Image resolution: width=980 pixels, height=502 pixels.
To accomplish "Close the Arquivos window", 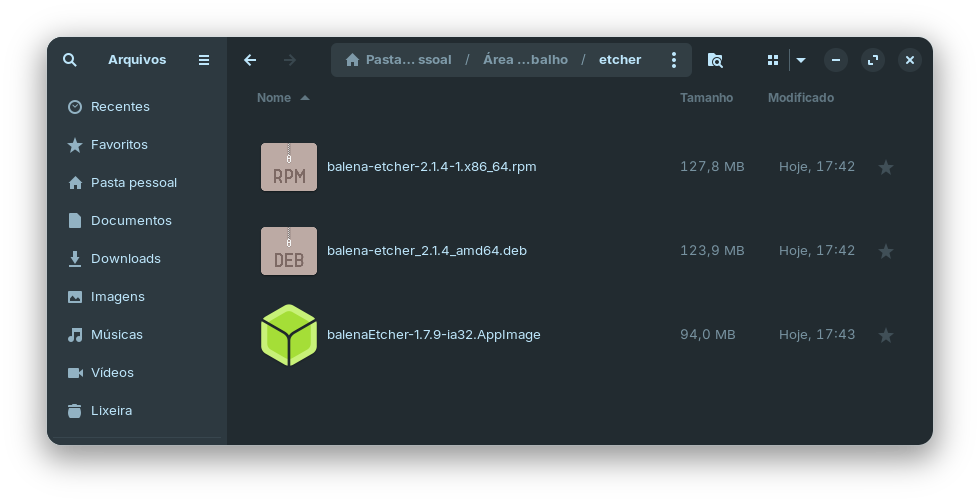I will (x=910, y=60).
